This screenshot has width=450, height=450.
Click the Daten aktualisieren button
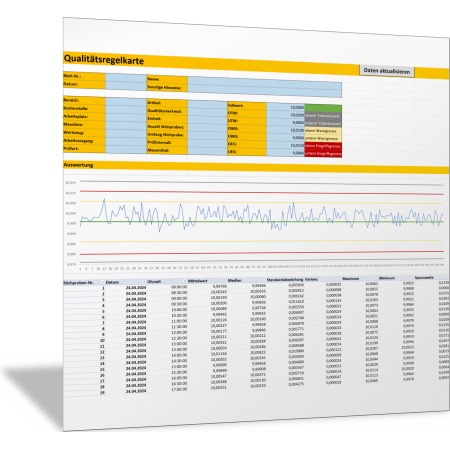(x=387, y=71)
